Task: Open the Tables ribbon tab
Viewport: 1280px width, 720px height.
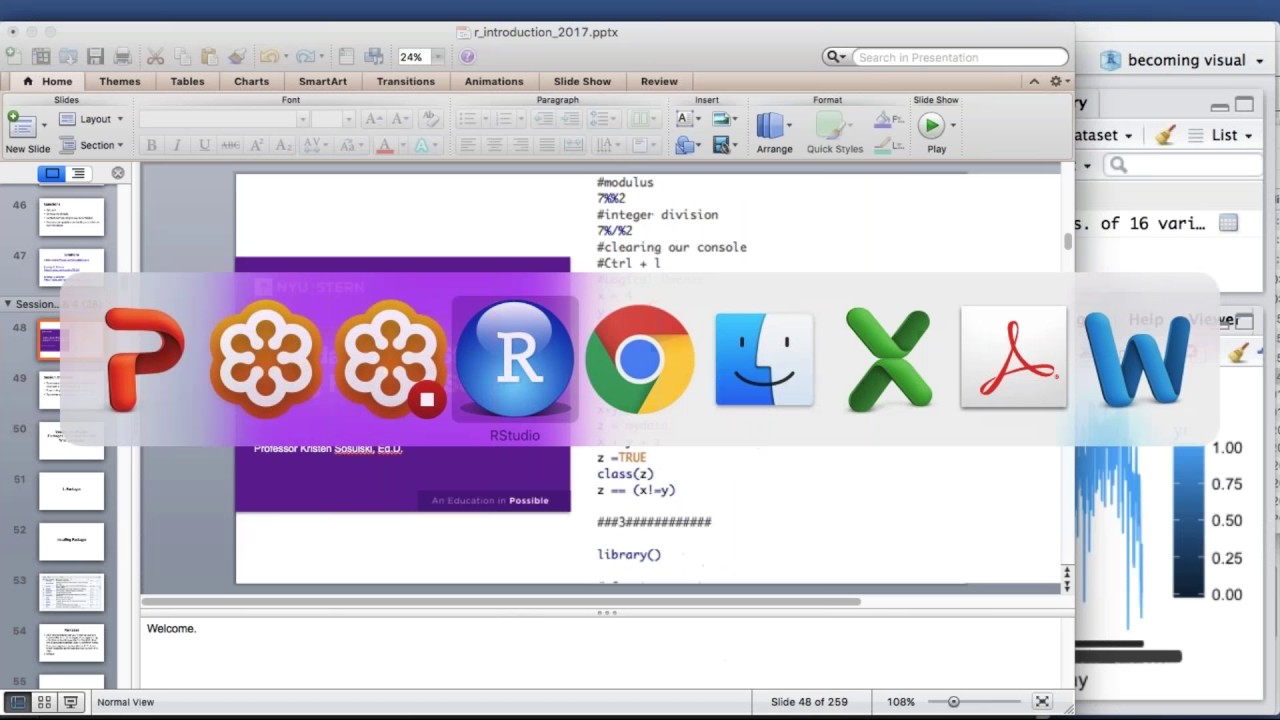Action: [187, 81]
